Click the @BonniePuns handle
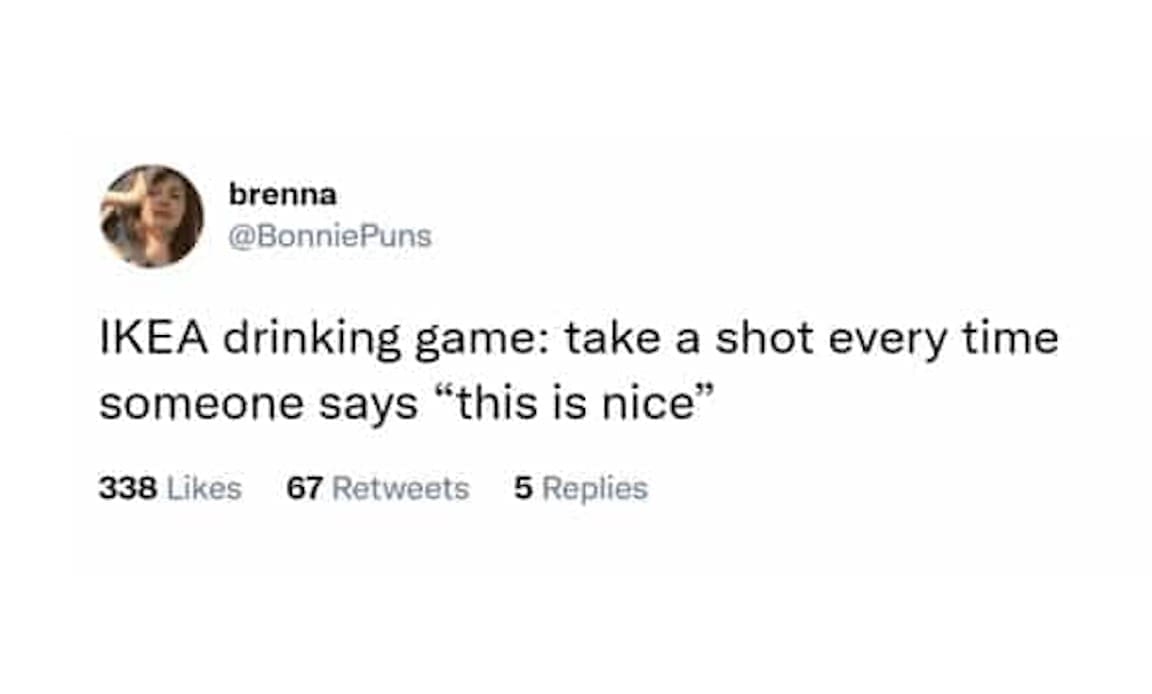This screenshot has height=694, width=1152. 330,237
